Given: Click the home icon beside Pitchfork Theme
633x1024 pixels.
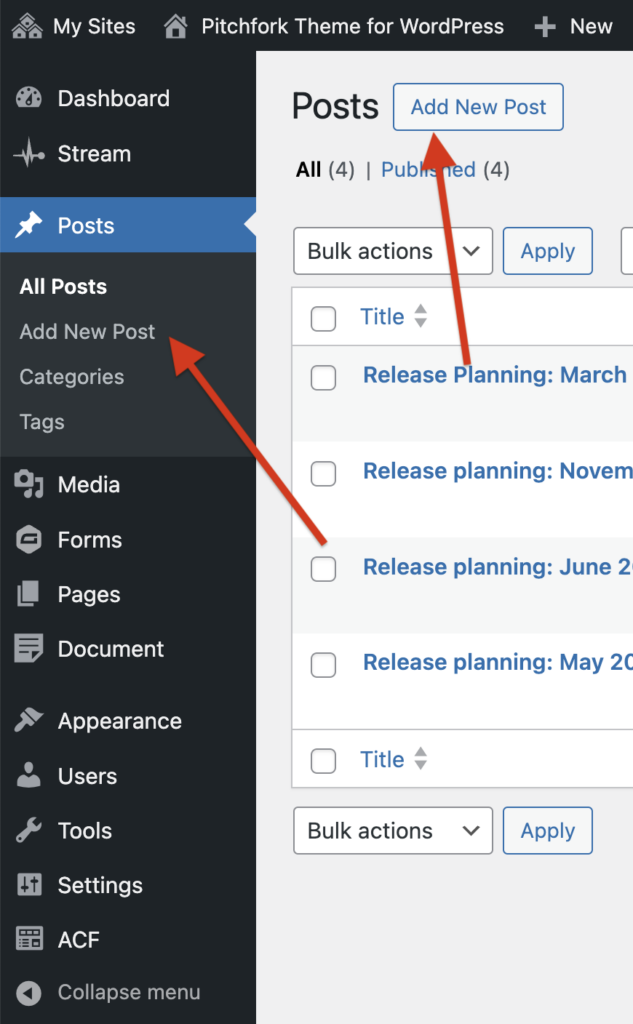Looking at the screenshot, I should click(x=176, y=26).
